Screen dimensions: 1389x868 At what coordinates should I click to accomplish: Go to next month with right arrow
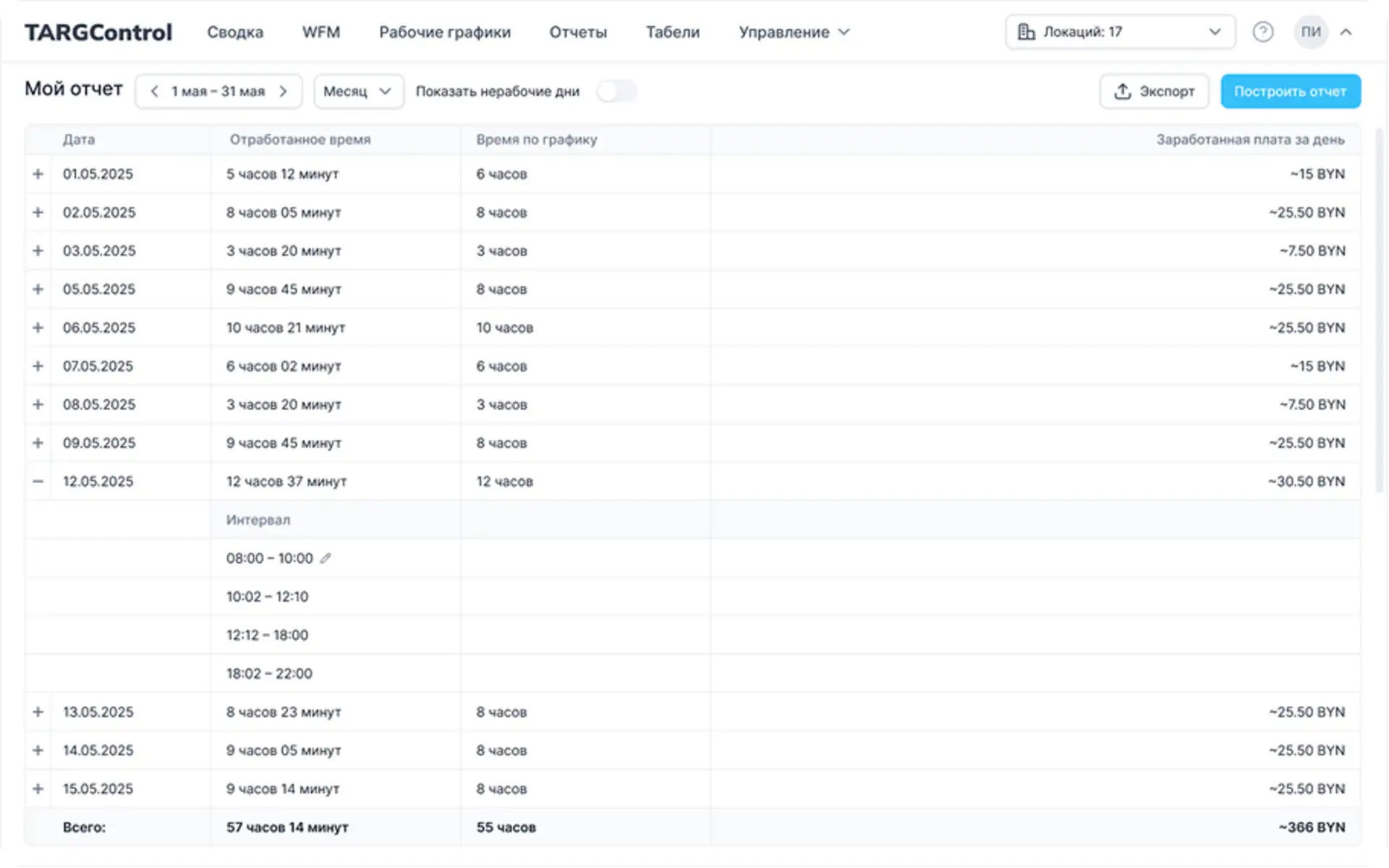[x=284, y=91]
